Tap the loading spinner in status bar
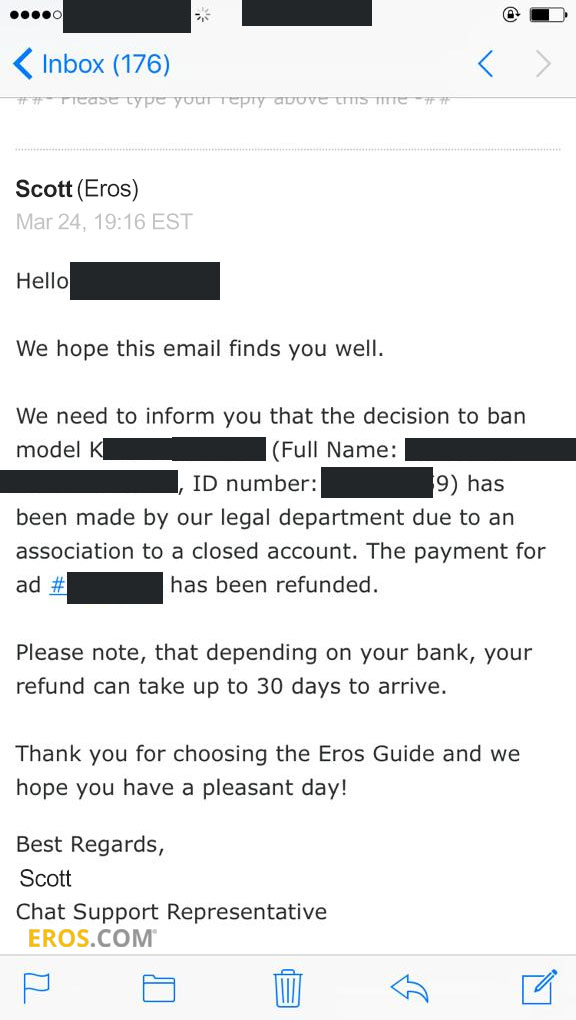576x1020 pixels. pos(202,14)
